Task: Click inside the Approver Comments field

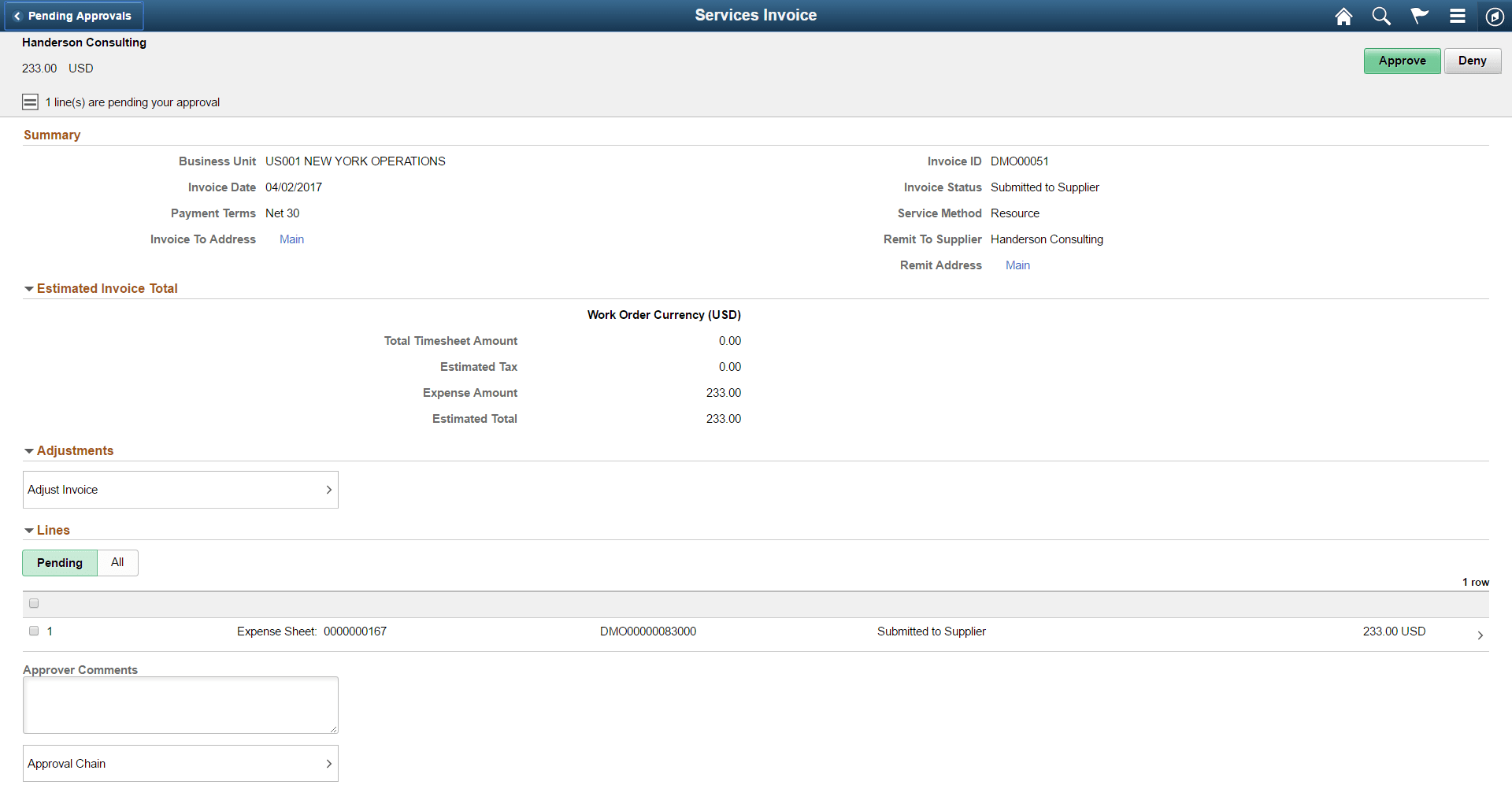Action: [180, 705]
